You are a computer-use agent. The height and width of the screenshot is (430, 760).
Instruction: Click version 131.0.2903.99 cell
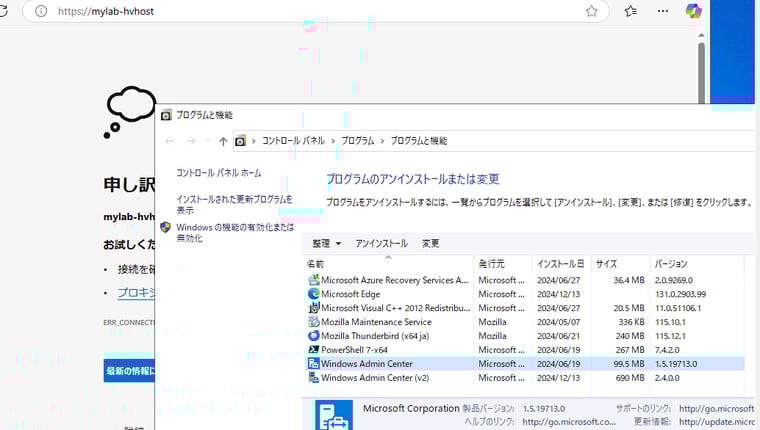click(x=681, y=294)
